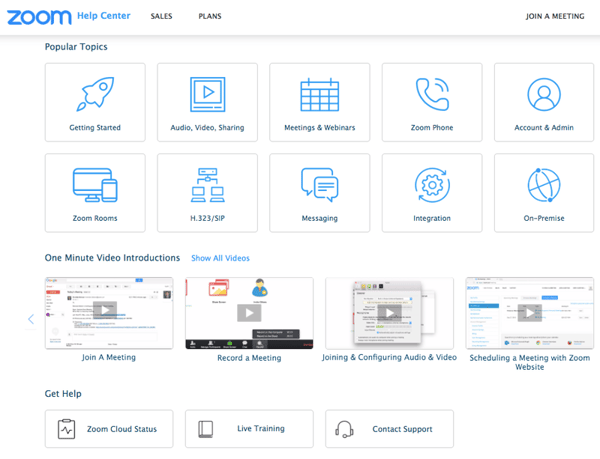Click the Getting Started rocket icon

click(x=95, y=94)
